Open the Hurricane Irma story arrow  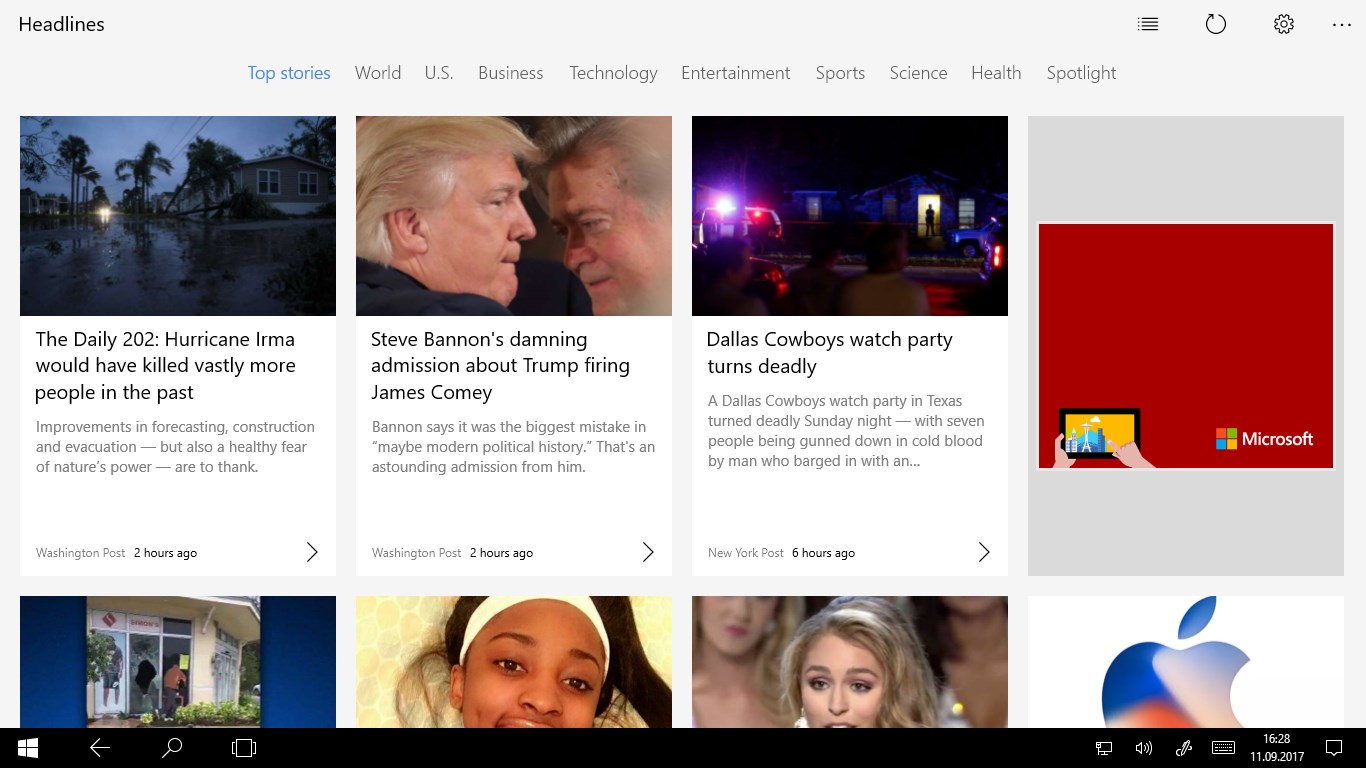pyautogui.click(x=312, y=552)
